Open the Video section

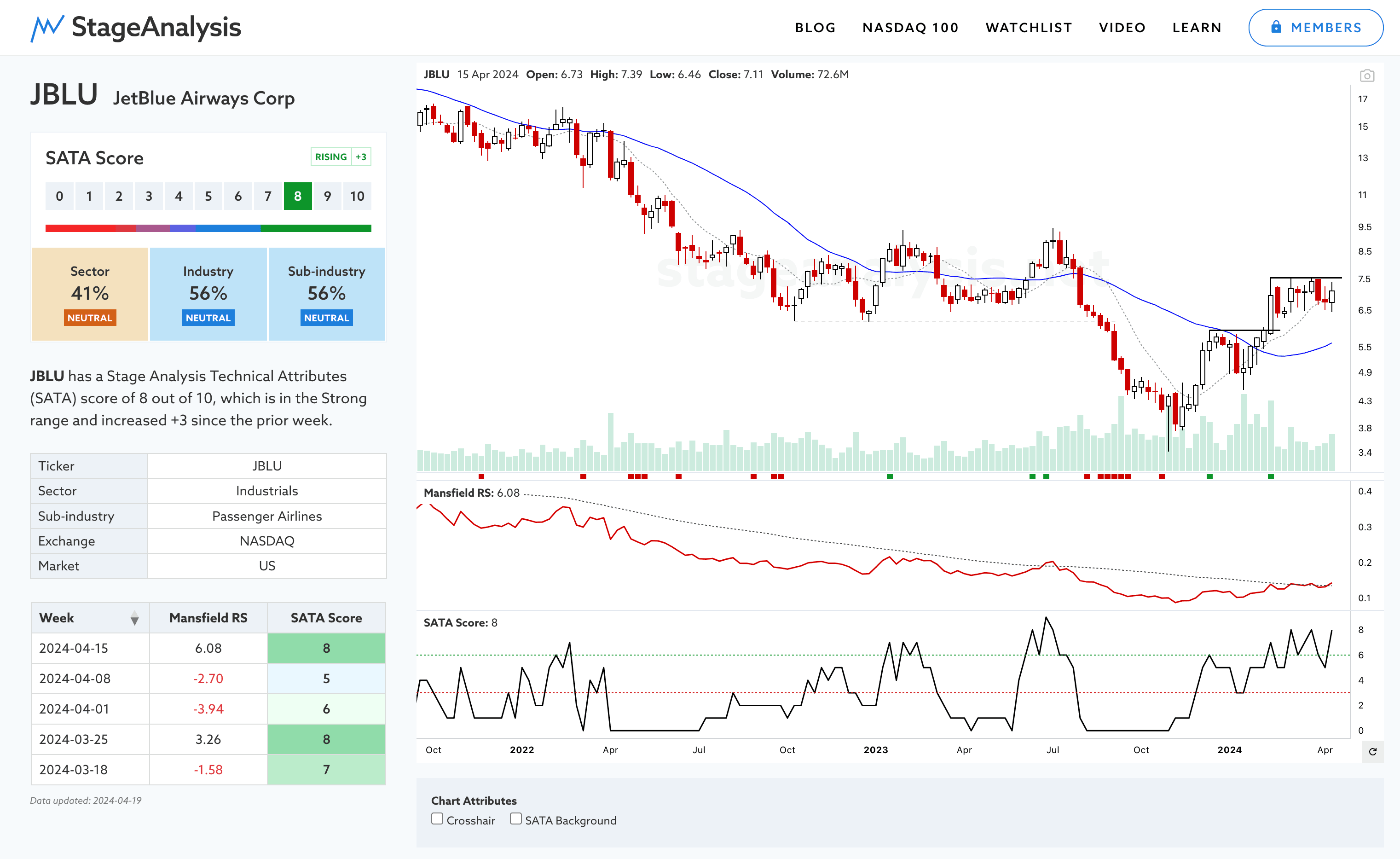point(1122,27)
